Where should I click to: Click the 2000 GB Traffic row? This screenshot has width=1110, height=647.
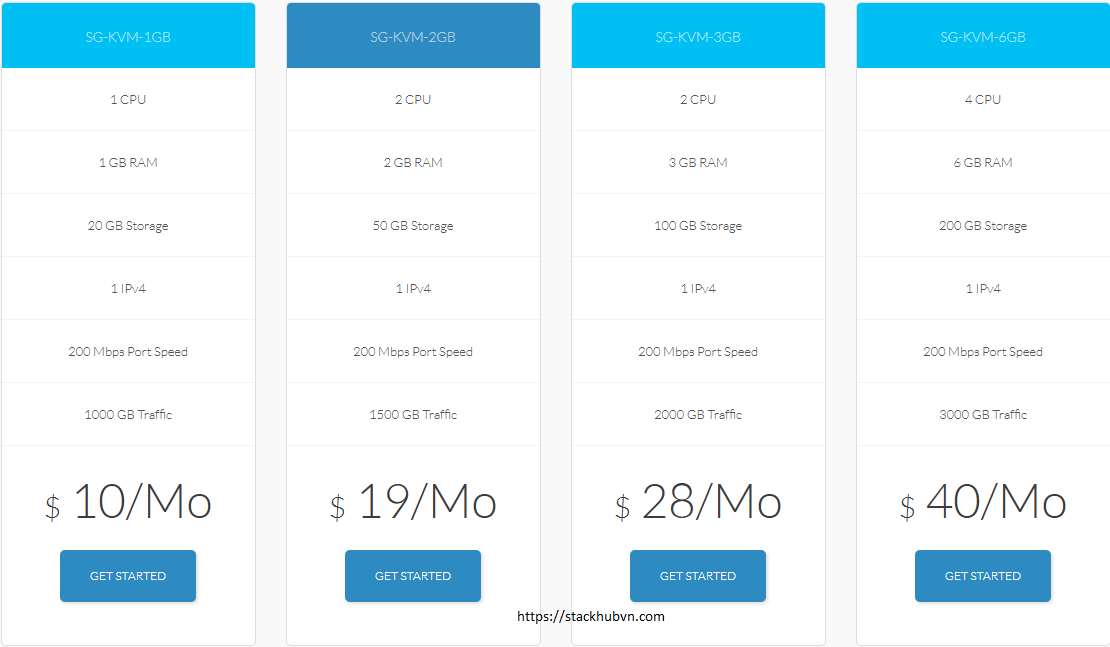pyautogui.click(x=698, y=415)
